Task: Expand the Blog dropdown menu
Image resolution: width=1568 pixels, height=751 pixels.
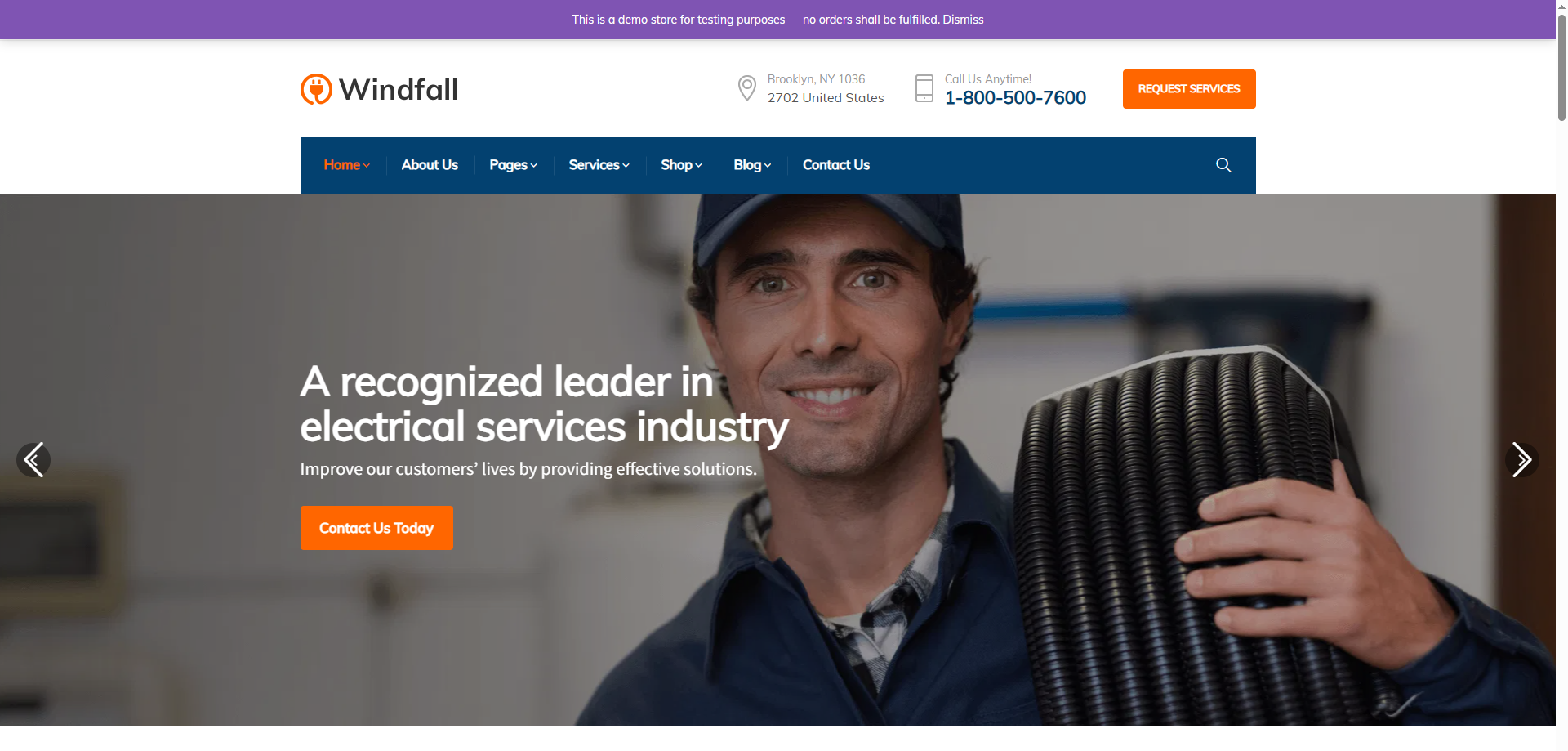Action: [x=751, y=165]
